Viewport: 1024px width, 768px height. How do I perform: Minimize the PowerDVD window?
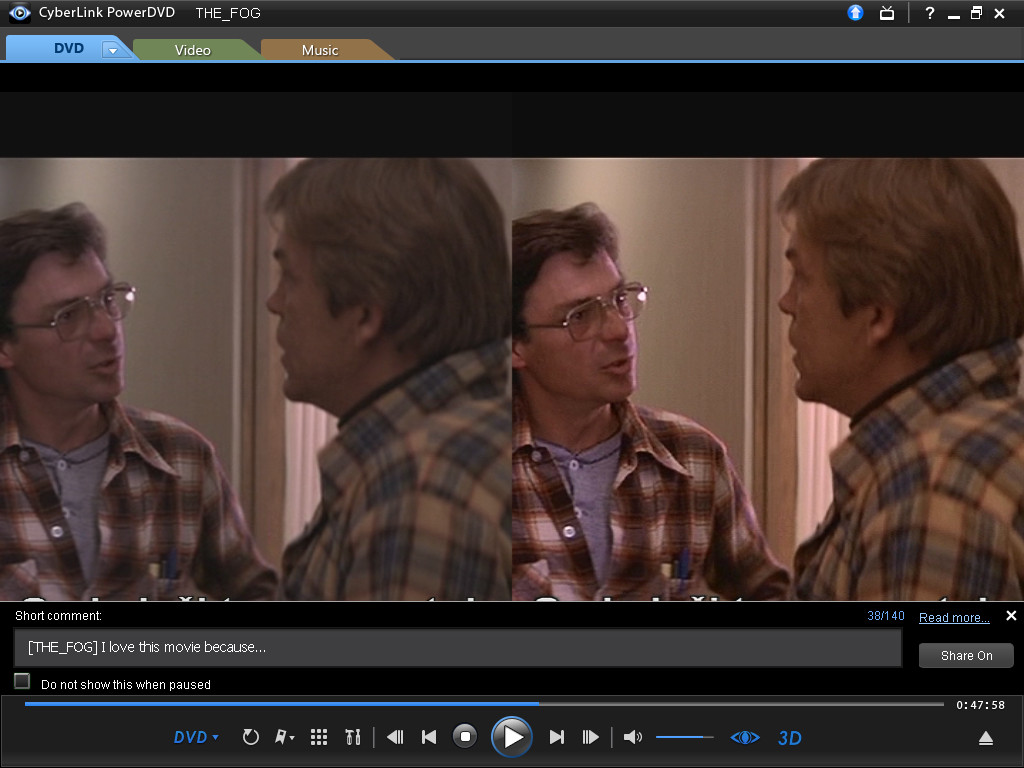[954, 14]
